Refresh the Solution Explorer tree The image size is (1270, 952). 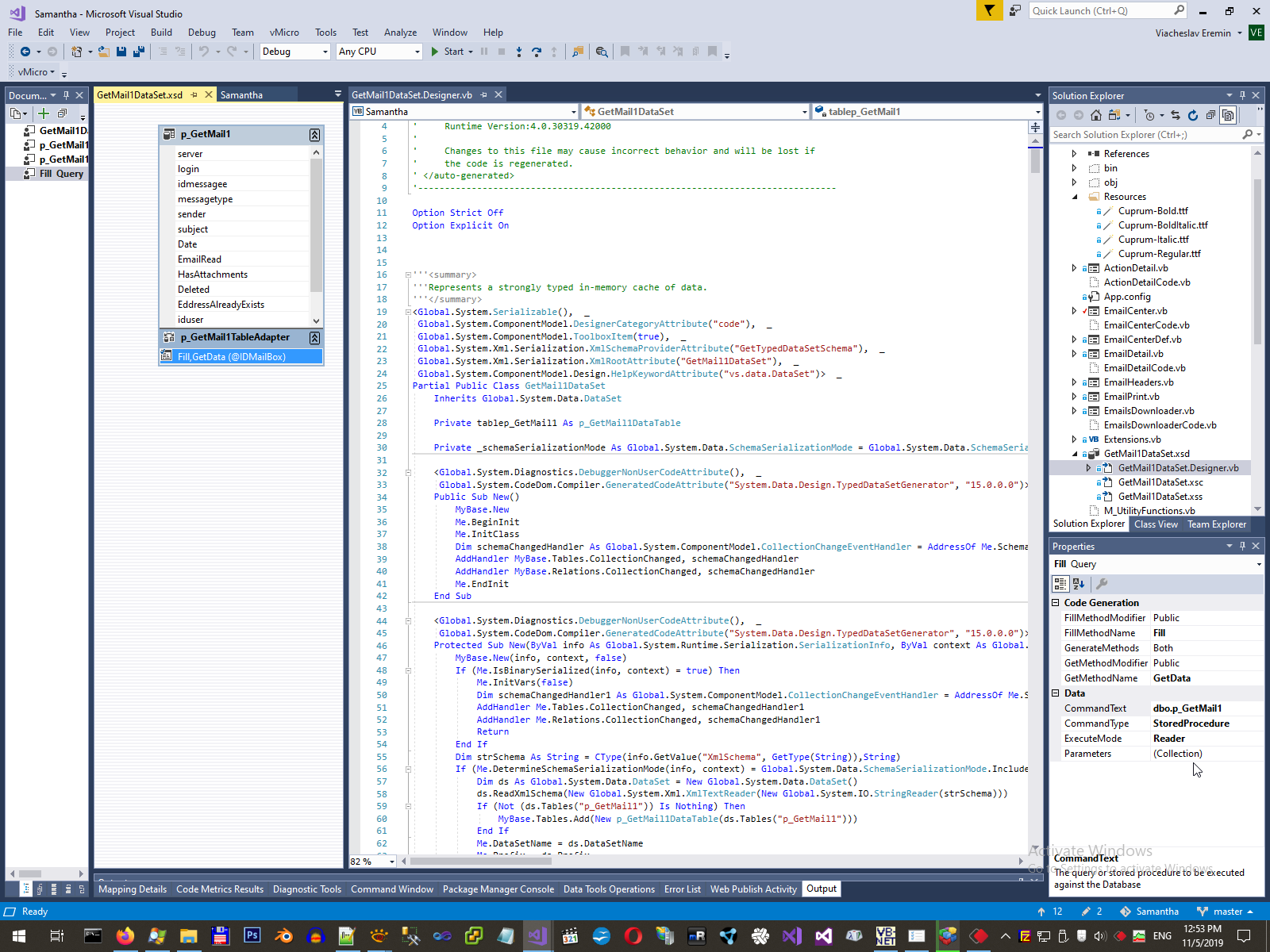tap(1192, 115)
